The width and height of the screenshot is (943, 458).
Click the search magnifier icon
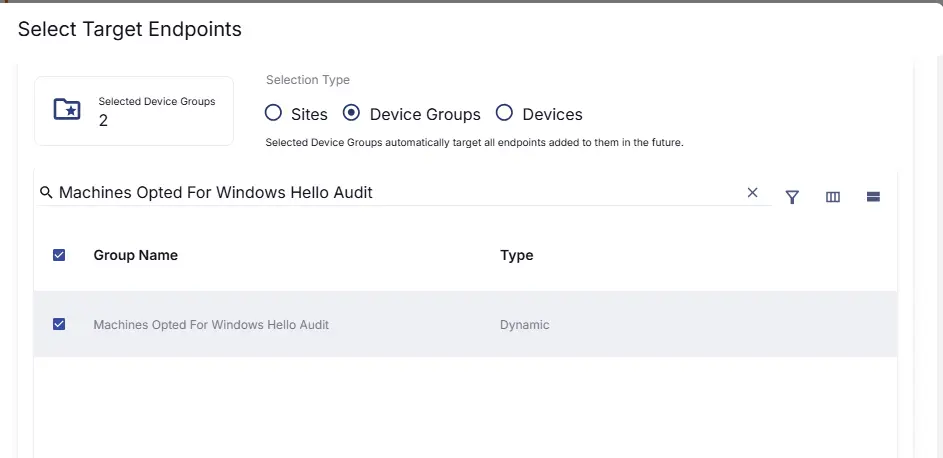tap(46, 192)
